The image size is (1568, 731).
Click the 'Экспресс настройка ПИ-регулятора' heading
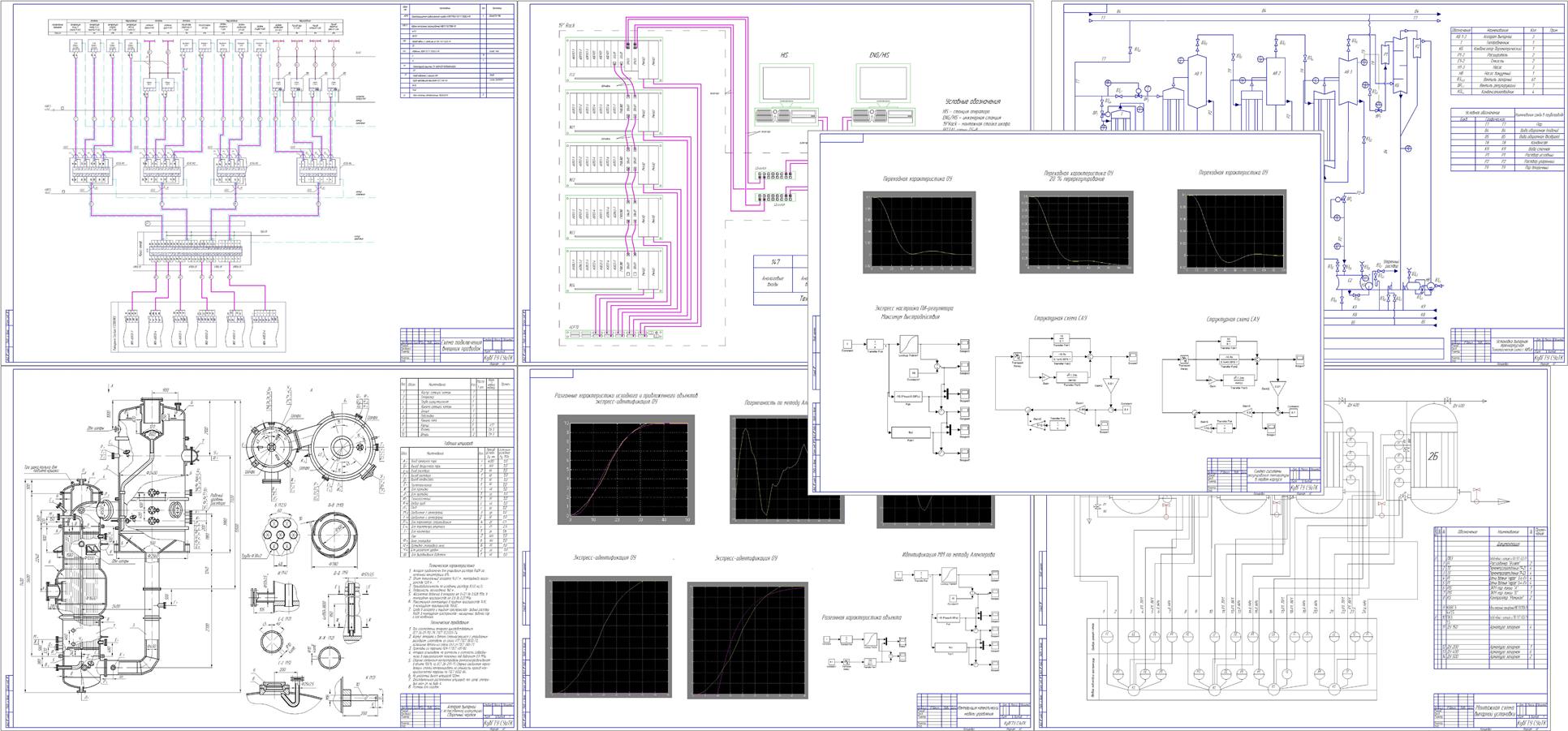click(914, 308)
